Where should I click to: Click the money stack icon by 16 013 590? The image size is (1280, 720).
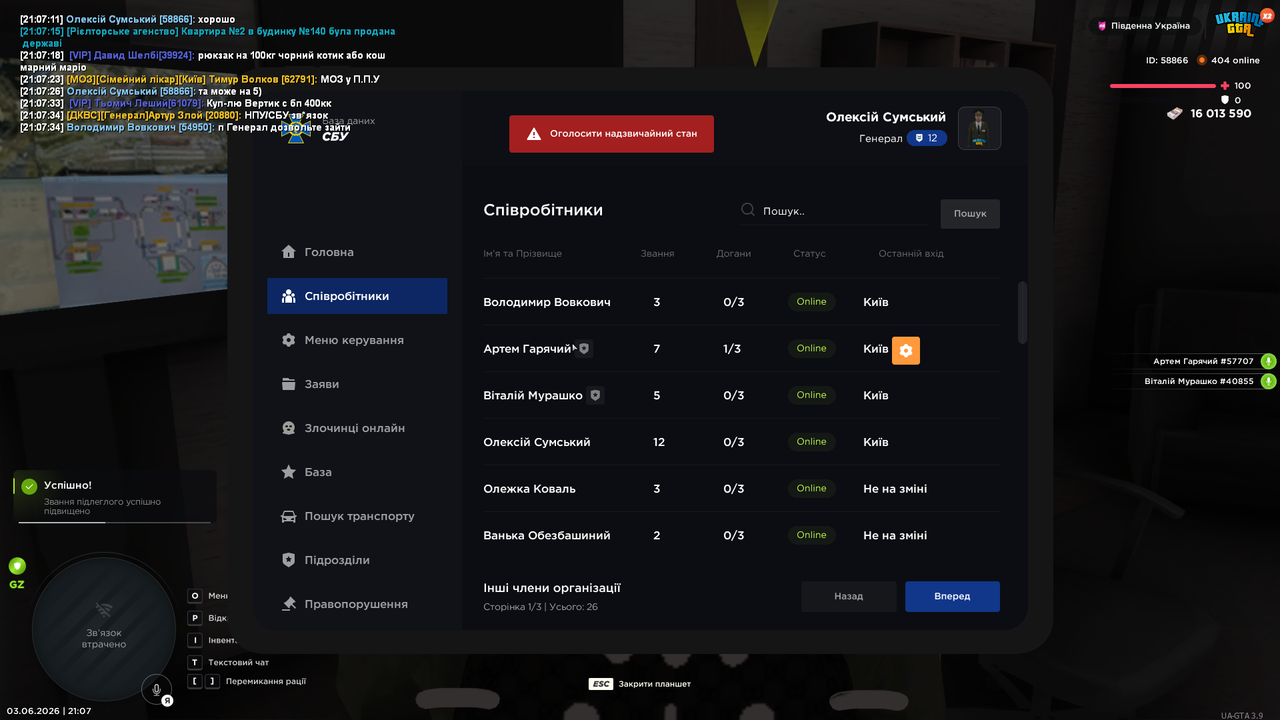coord(1175,114)
